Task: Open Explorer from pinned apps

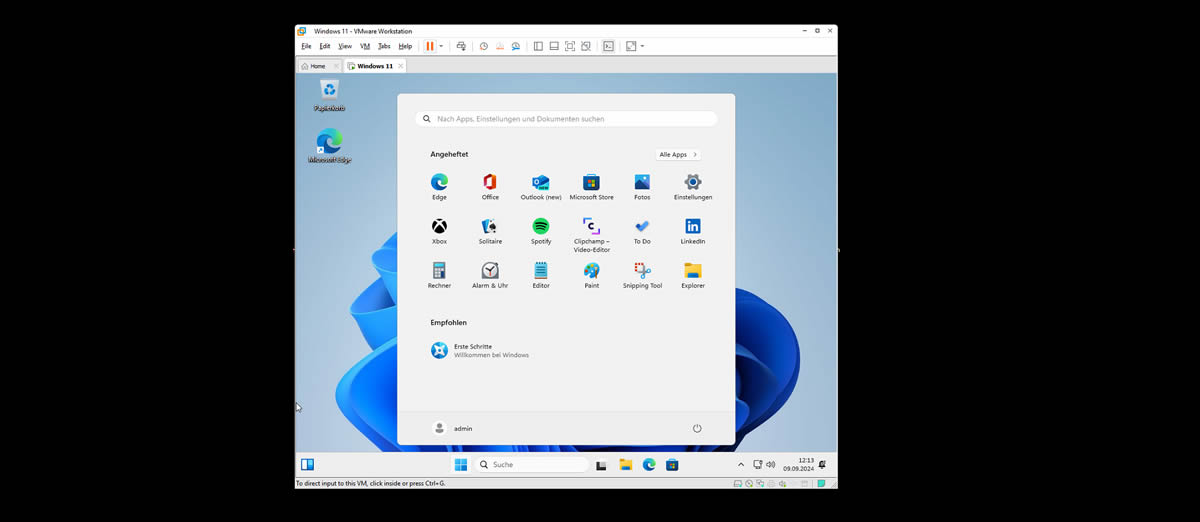Action: pos(693,275)
